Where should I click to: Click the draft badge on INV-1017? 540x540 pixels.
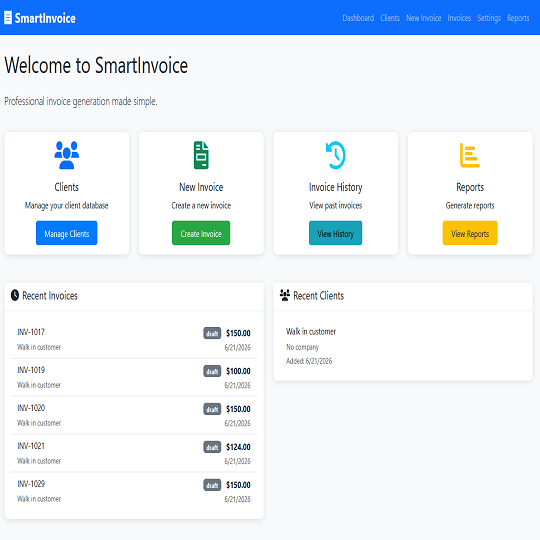(x=212, y=333)
